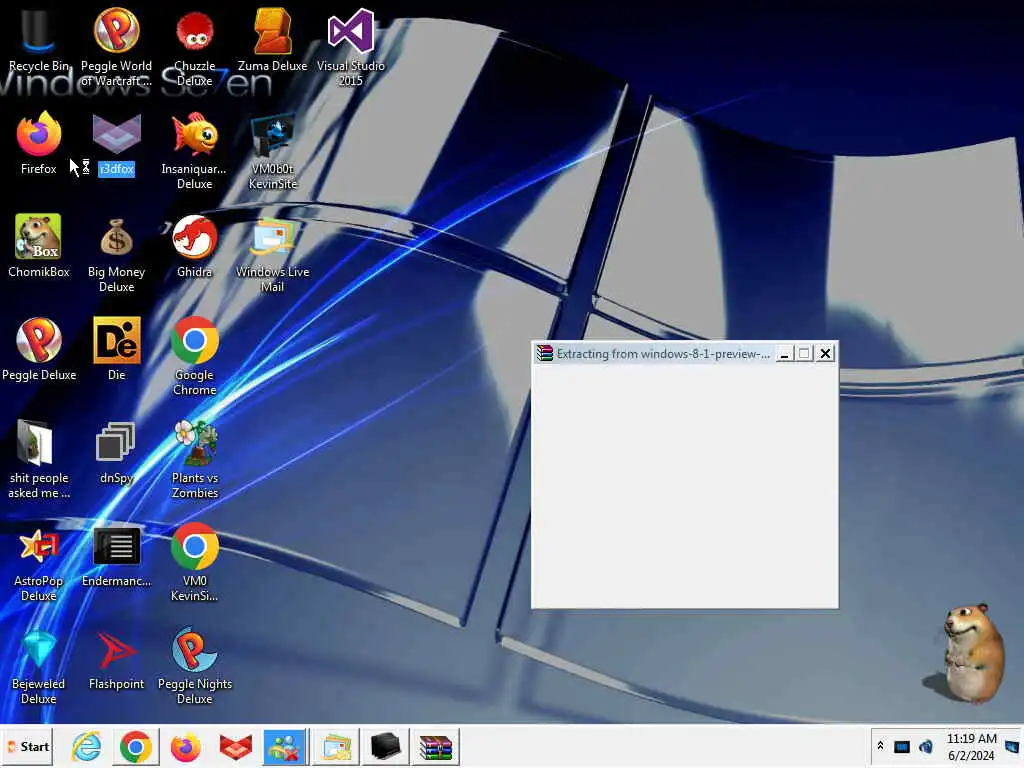This screenshot has height=768, width=1024.
Task: Open the ChomikBox desktop icon
Action: click(x=39, y=246)
